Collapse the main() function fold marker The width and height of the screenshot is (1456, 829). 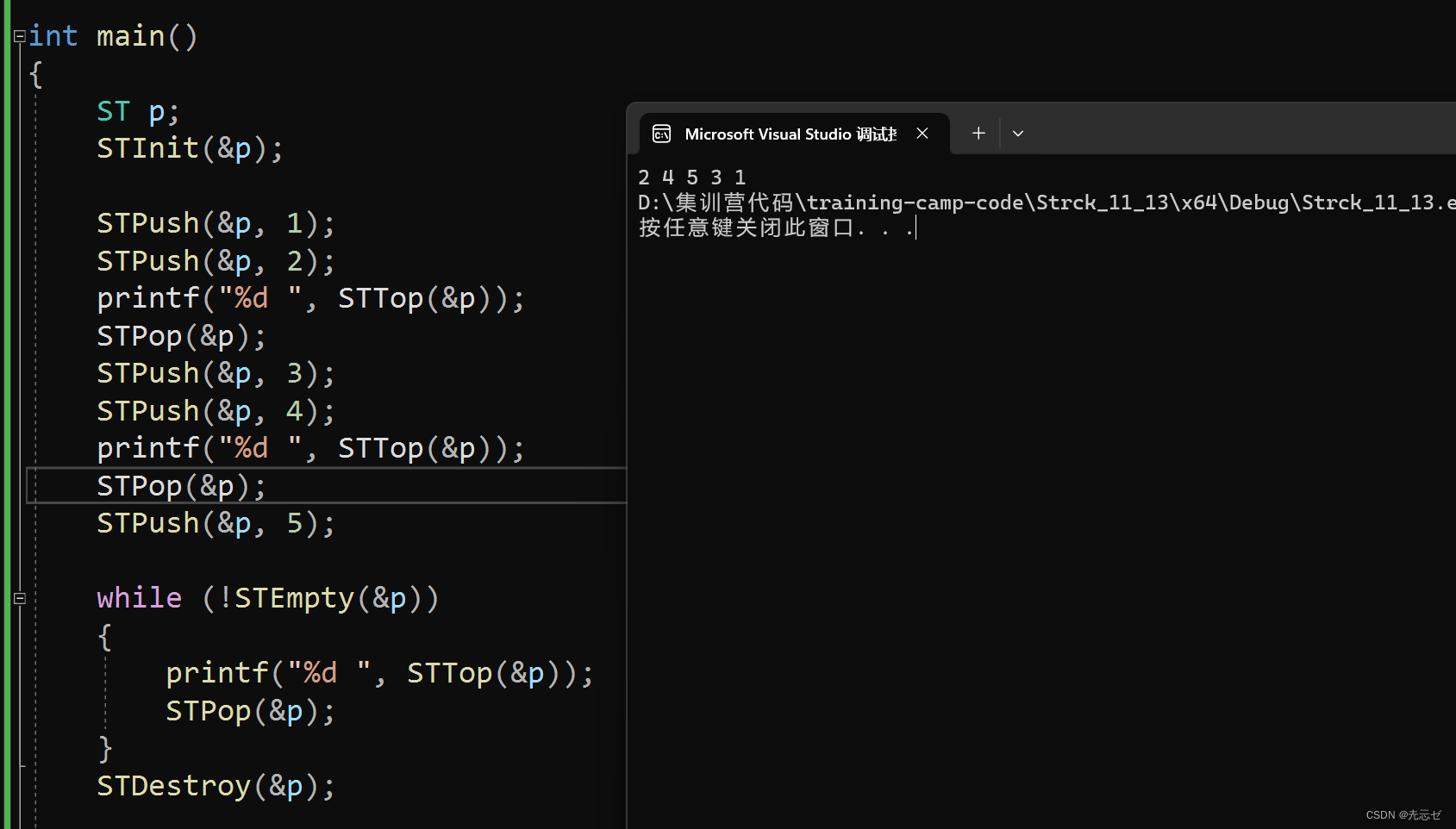coord(19,37)
